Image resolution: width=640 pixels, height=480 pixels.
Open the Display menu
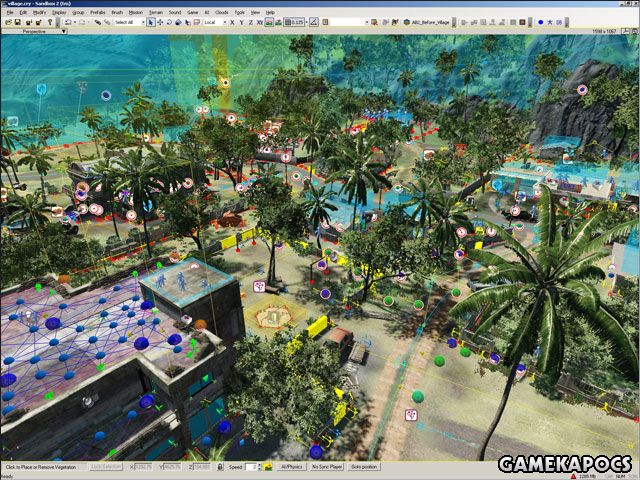[x=59, y=12]
